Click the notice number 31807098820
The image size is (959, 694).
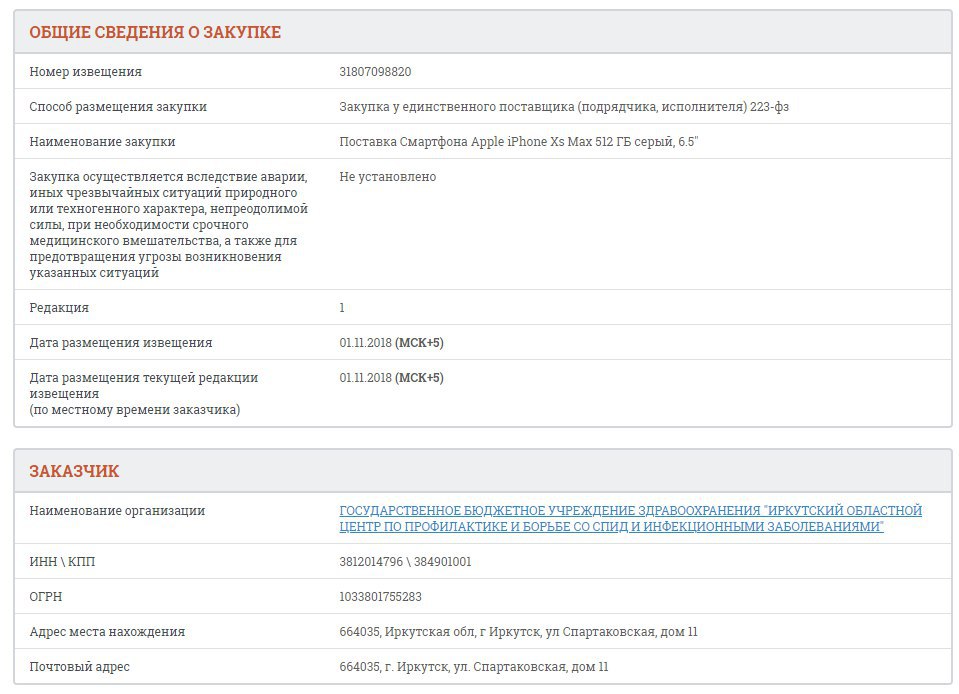click(x=375, y=72)
